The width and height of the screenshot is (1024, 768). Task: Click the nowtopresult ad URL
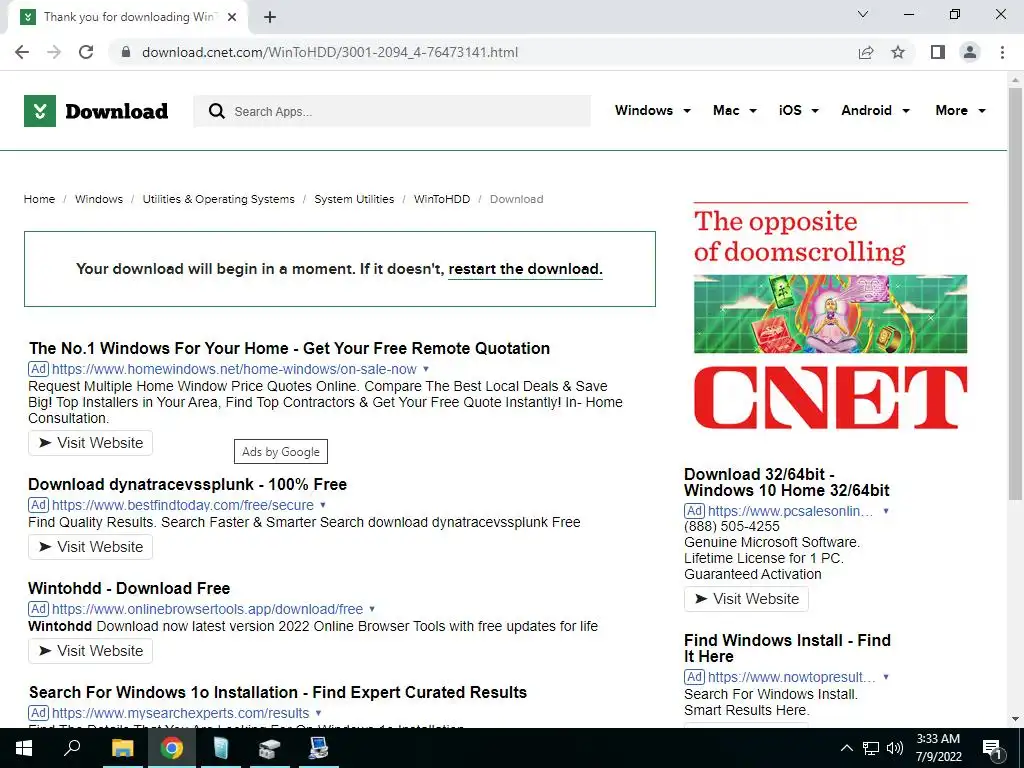791,677
